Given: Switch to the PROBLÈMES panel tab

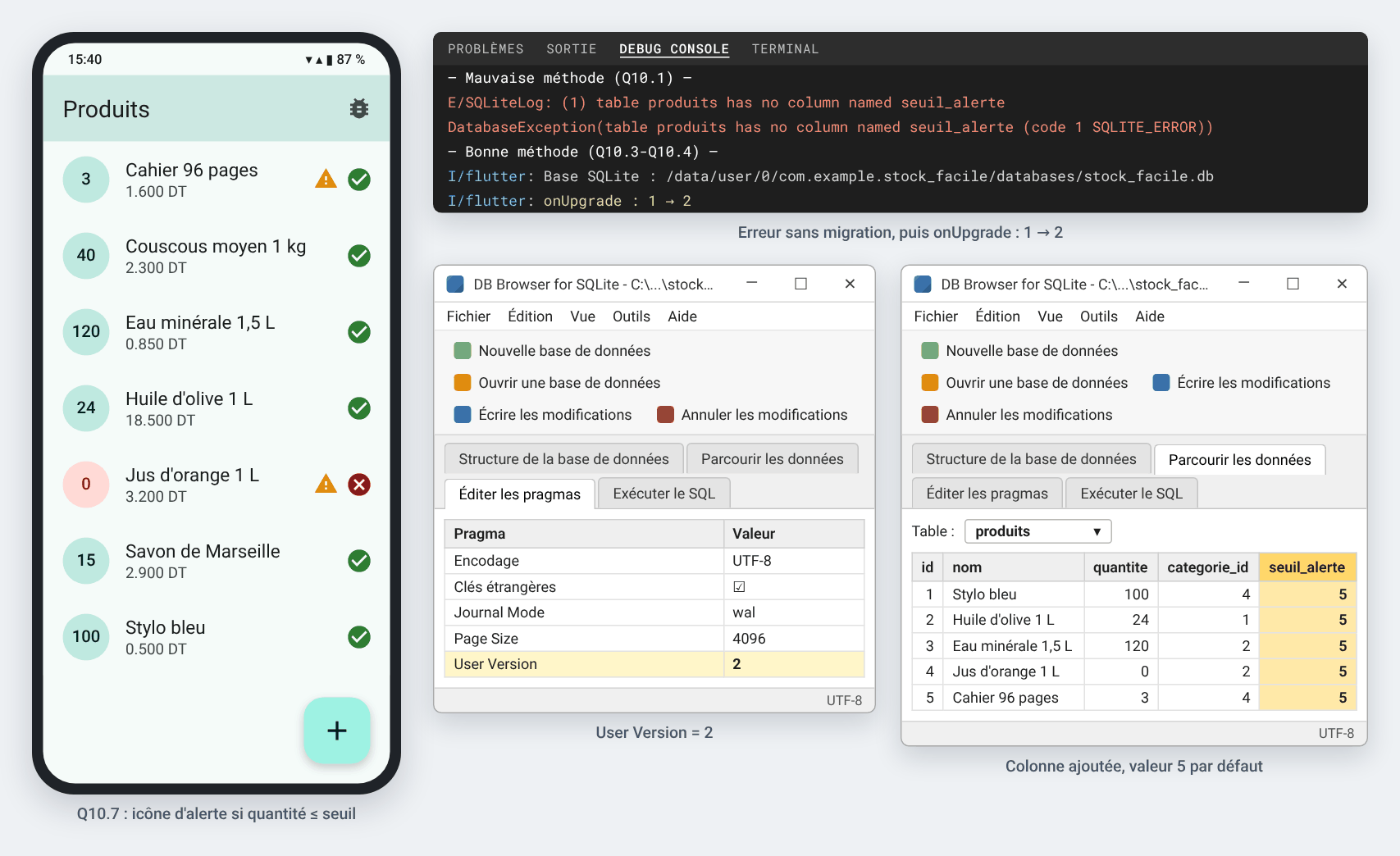Looking at the screenshot, I should [486, 49].
